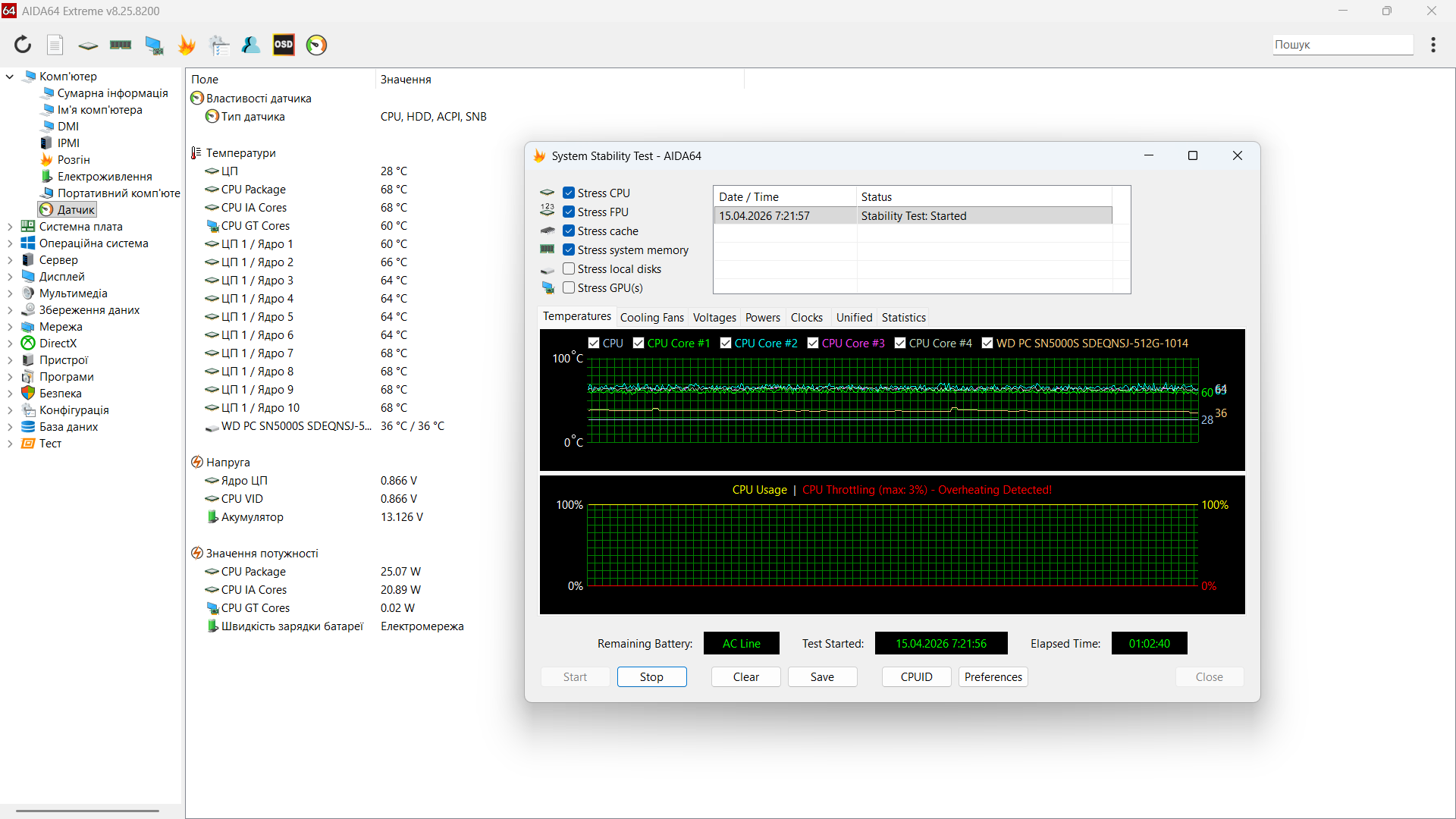Click the Пошук search field
The image size is (1456, 819).
pyautogui.click(x=1342, y=45)
